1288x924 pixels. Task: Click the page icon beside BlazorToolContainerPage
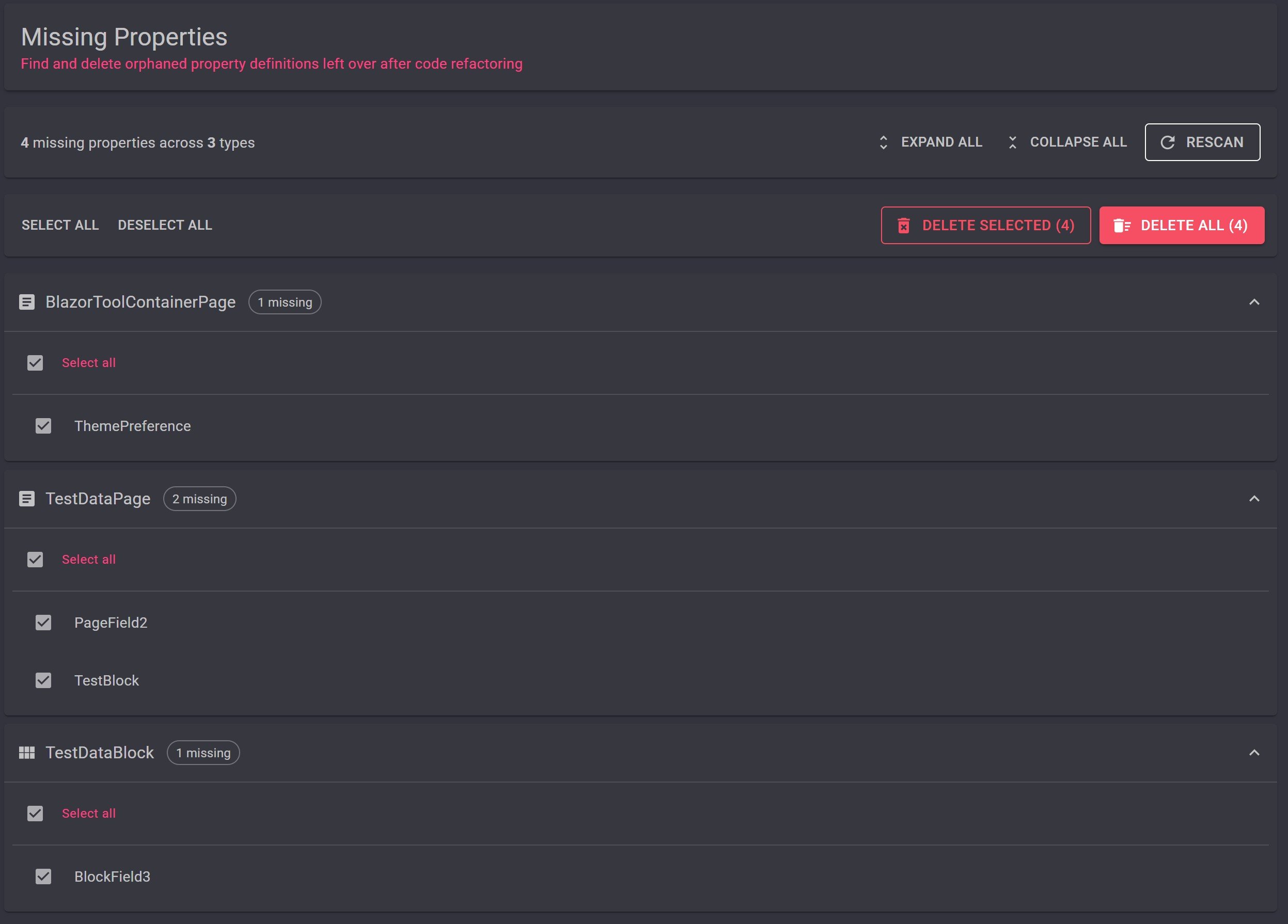click(27, 302)
